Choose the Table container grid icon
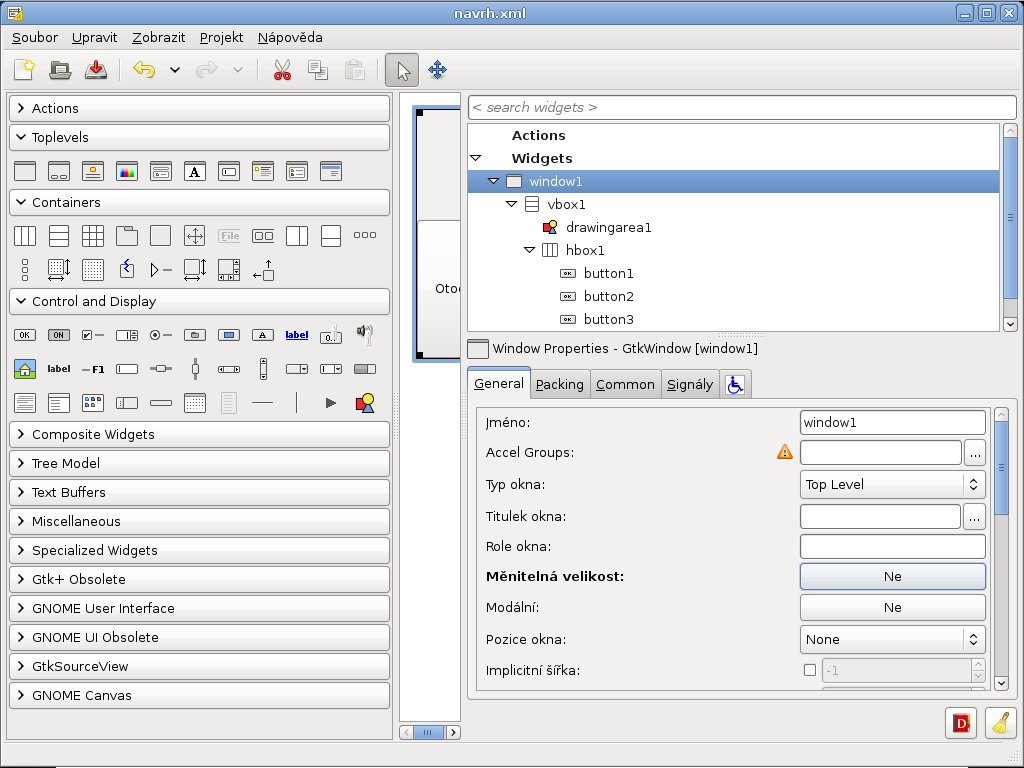Screen dimensions: 1024x768 coord(93,236)
